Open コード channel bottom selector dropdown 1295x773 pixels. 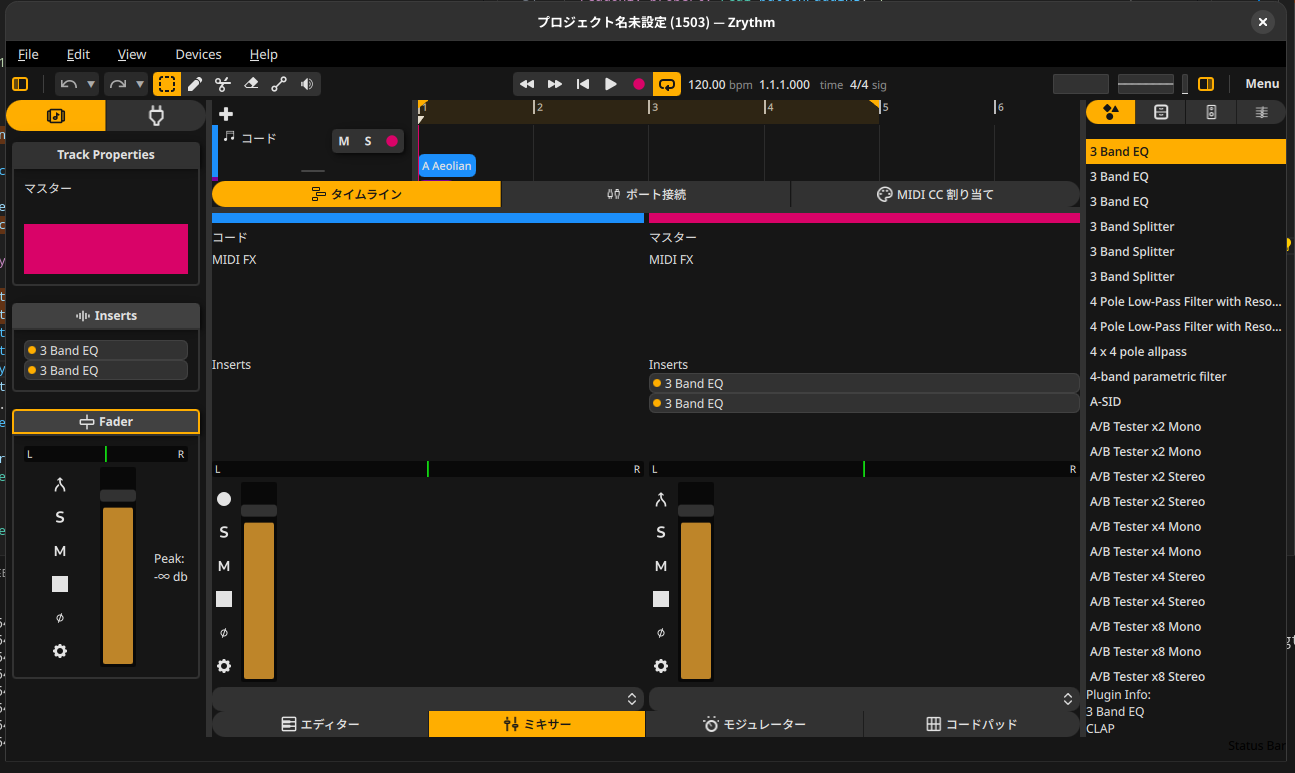pos(428,699)
